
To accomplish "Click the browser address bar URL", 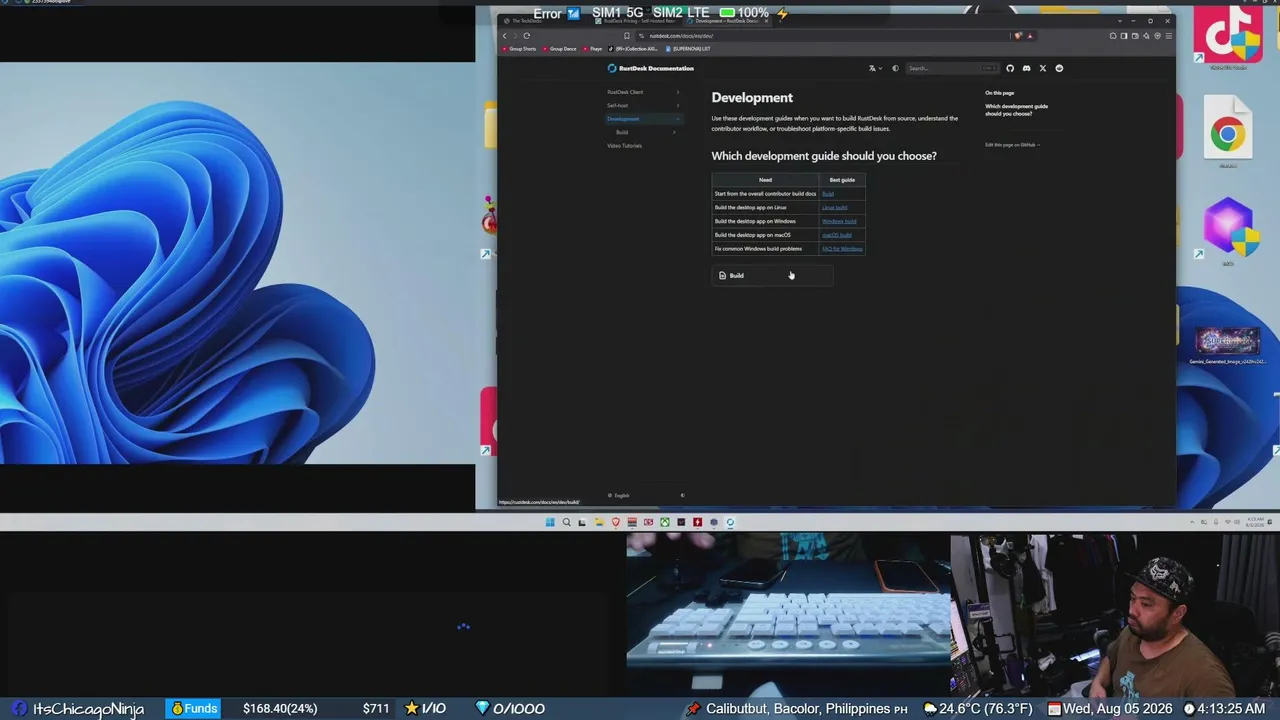I will pyautogui.click(x=682, y=36).
